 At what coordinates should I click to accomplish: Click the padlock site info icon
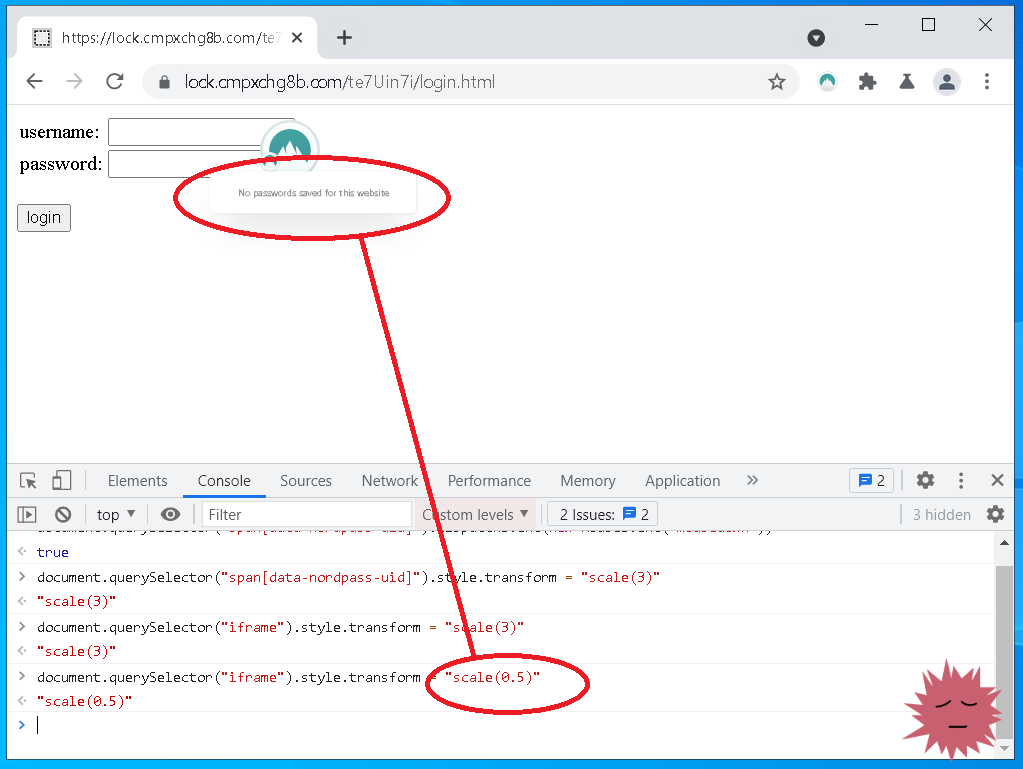(x=164, y=82)
